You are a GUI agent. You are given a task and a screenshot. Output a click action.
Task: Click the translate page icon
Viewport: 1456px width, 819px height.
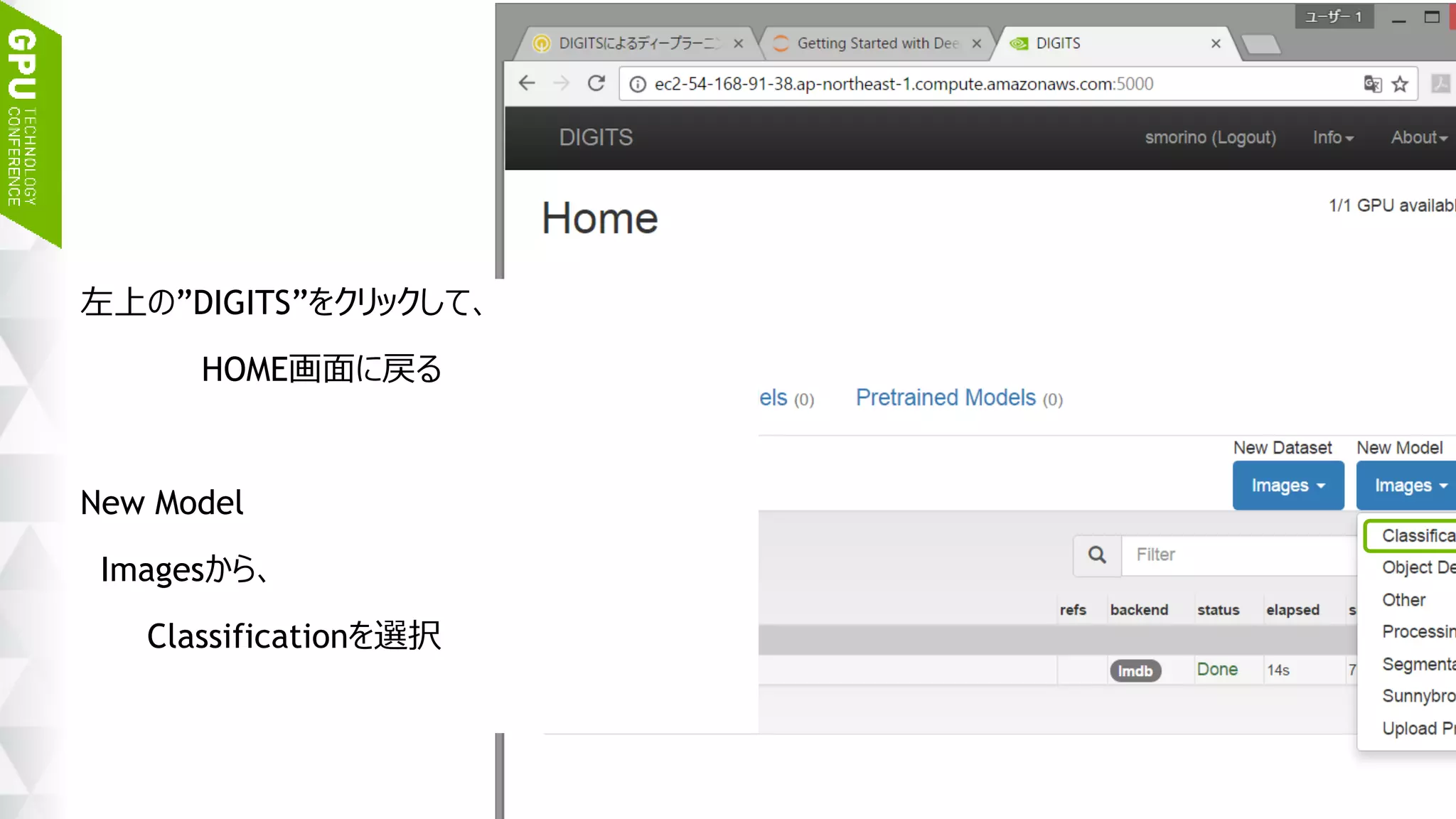(x=1373, y=84)
